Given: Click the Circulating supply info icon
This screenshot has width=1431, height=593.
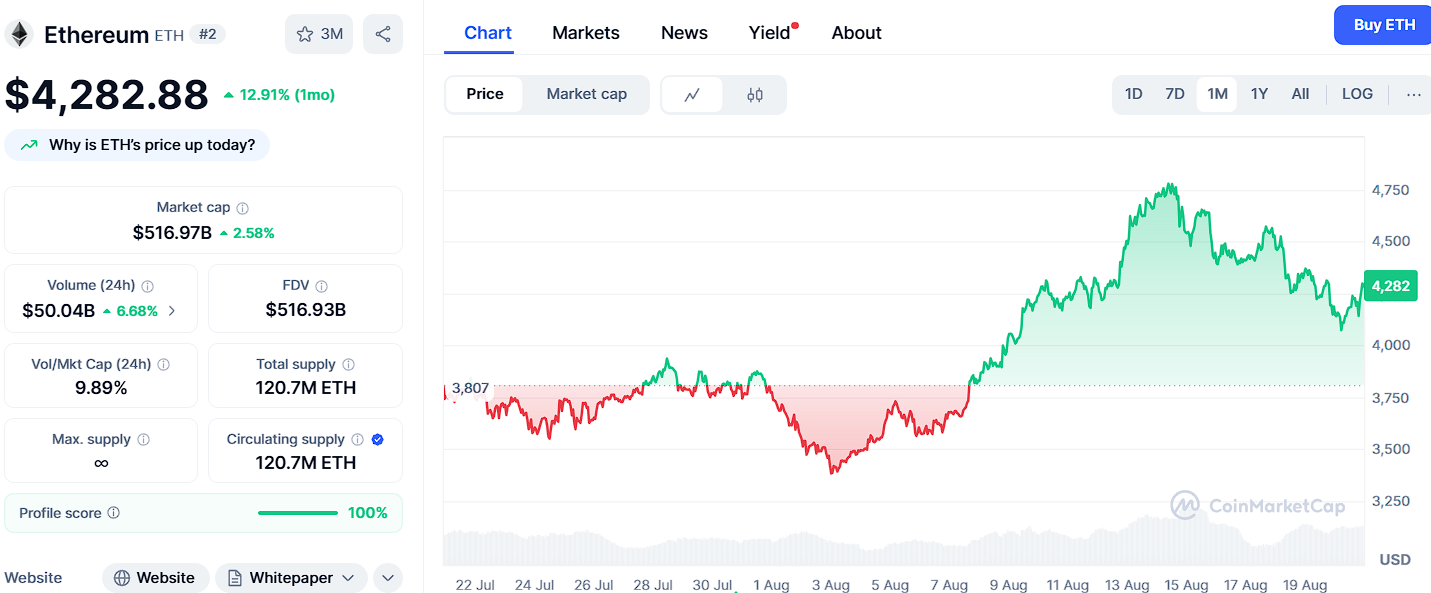Looking at the screenshot, I should 358,440.
